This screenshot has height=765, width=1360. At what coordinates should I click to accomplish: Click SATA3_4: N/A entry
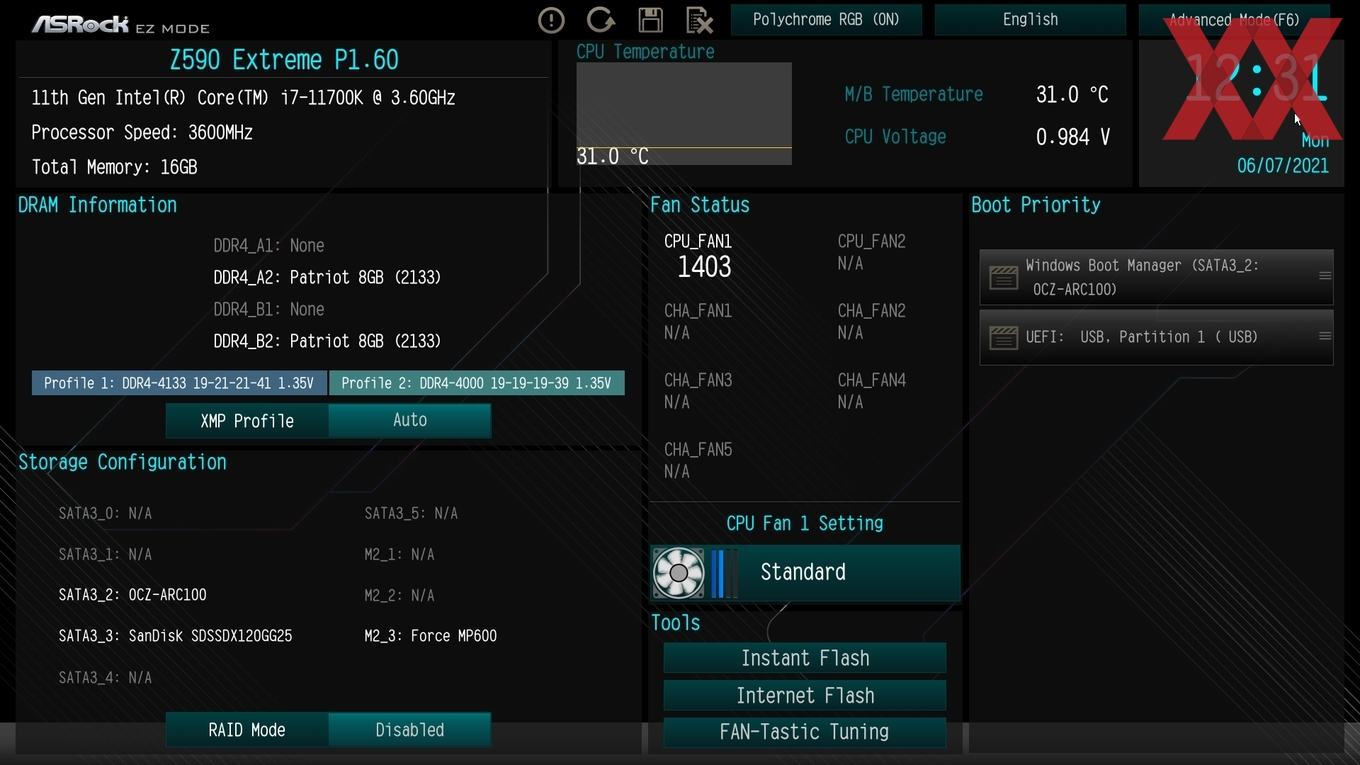coord(105,678)
